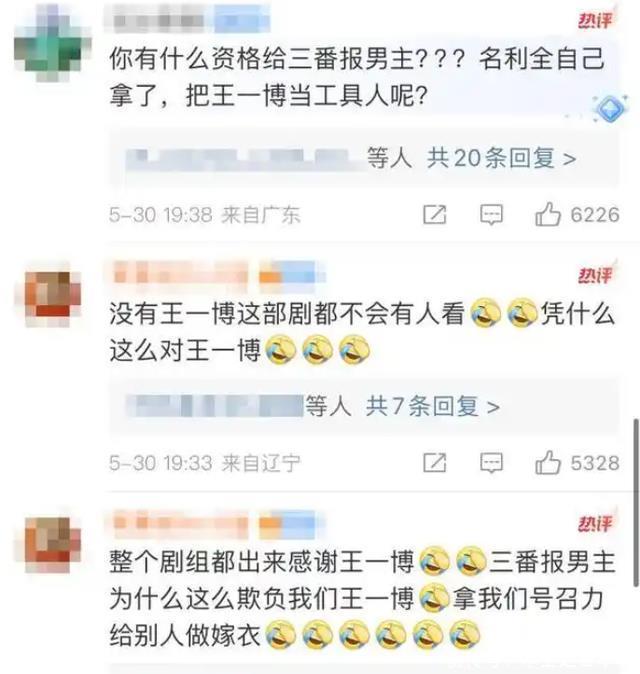This screenshot has height=674, width=640.
Task: Tap the 热评 tag on third comment
Action: 595,523
